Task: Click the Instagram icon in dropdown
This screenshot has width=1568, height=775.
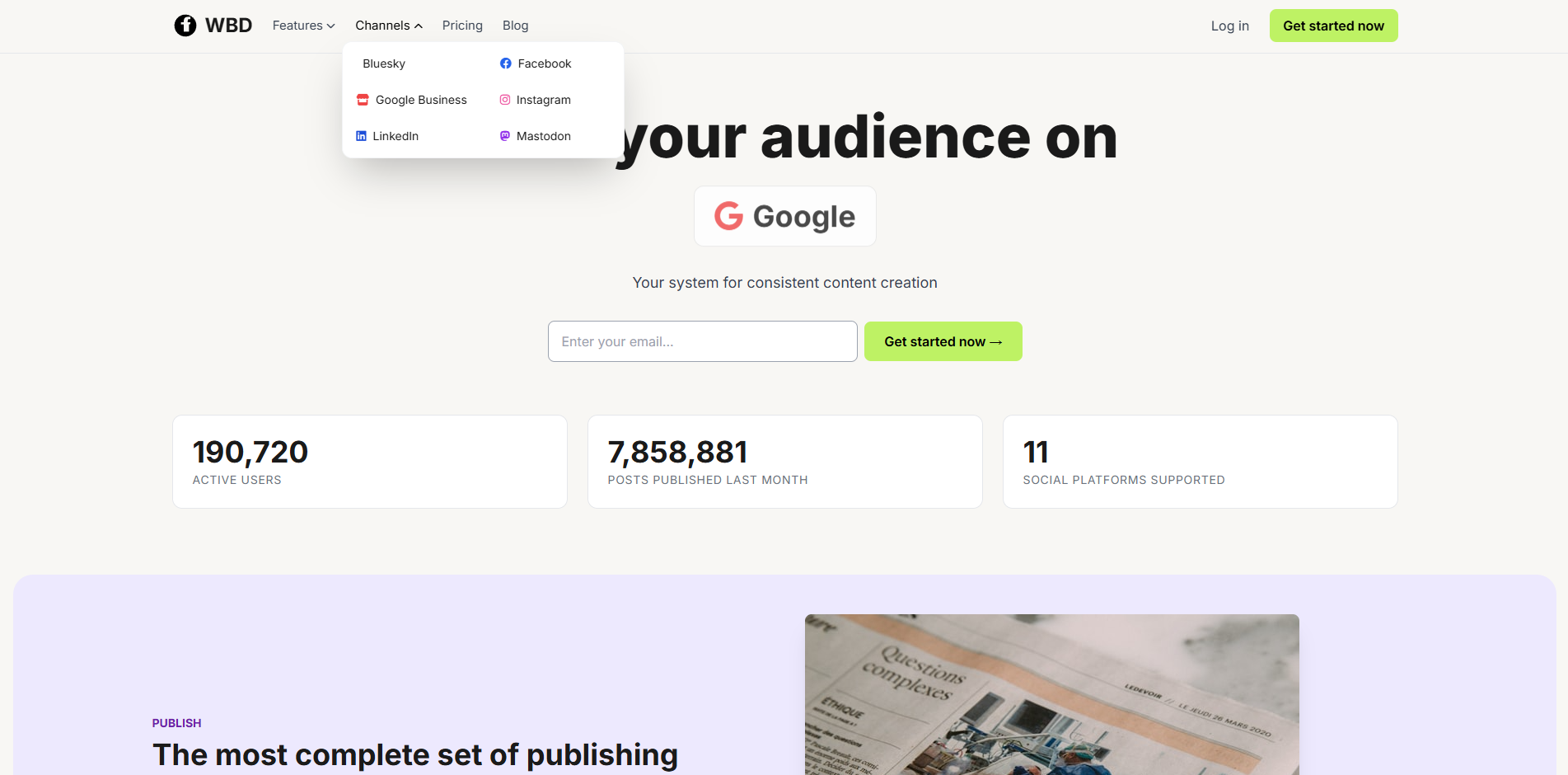Action: tap(505, 100)
